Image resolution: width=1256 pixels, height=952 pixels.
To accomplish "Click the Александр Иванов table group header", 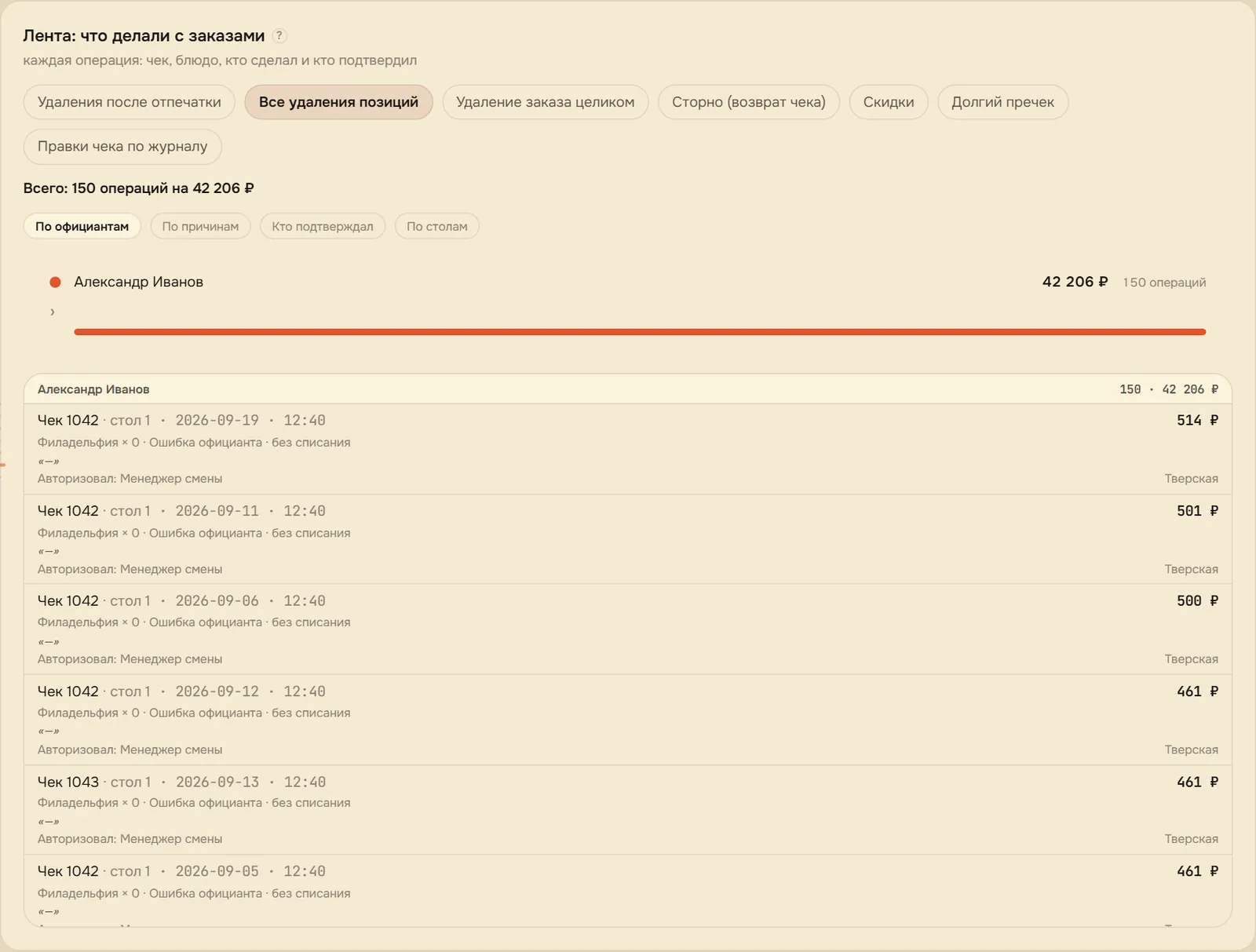I will tap(628, 389).
